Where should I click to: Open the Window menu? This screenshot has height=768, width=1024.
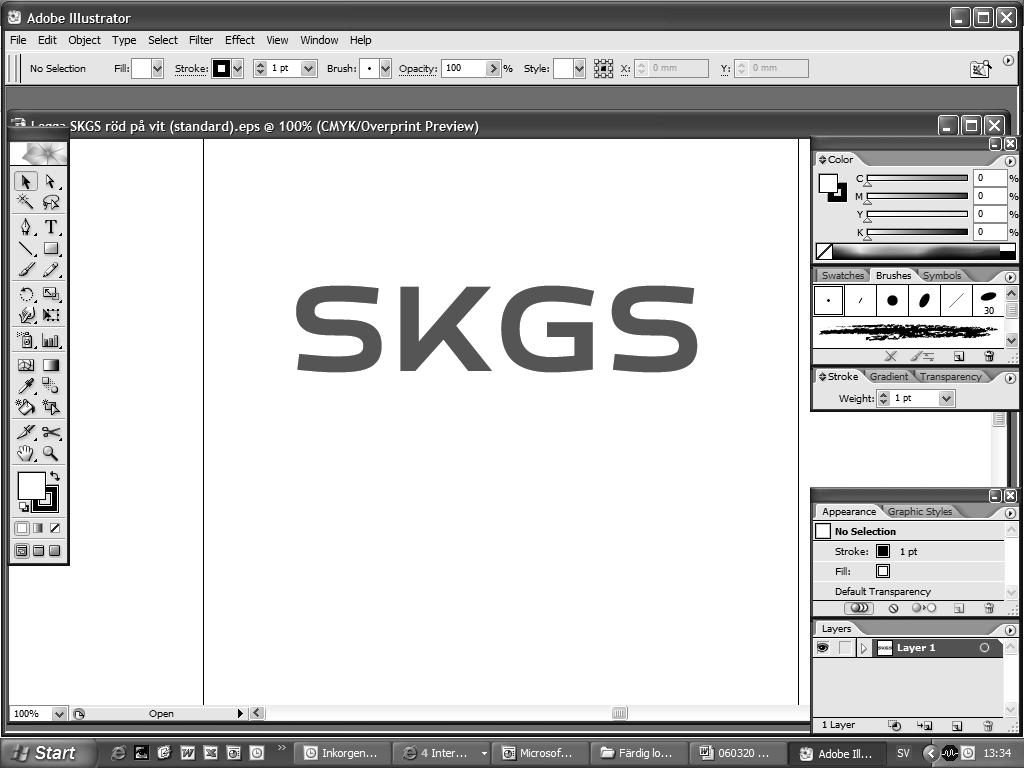319,40
